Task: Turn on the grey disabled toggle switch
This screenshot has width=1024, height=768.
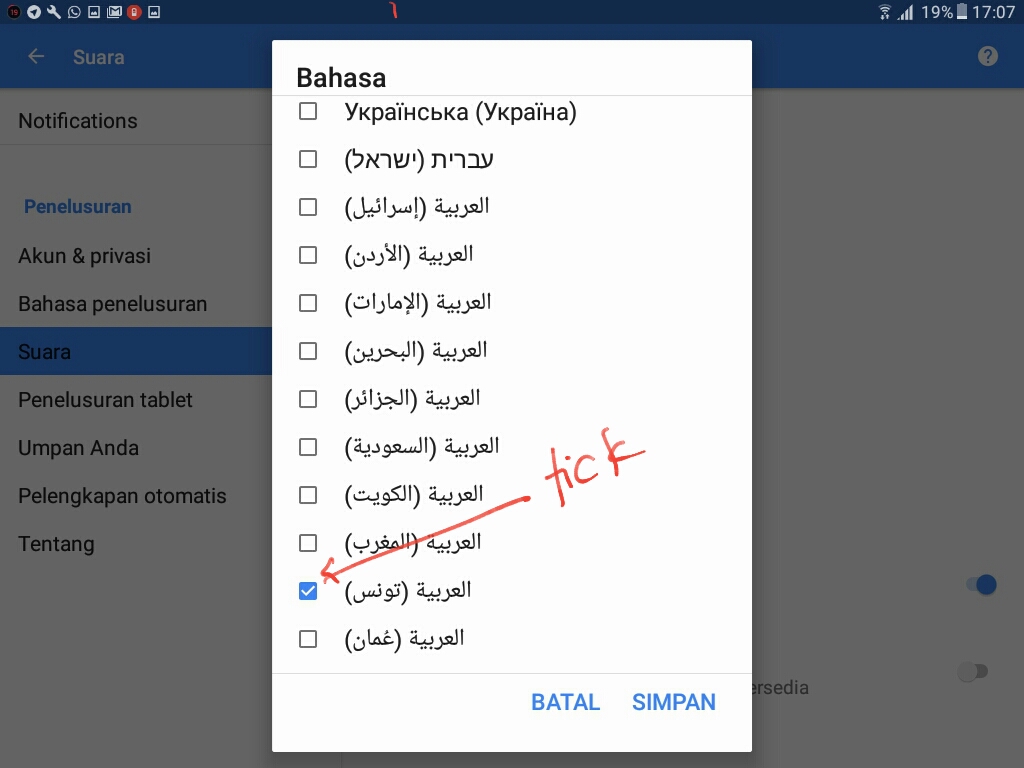Action: (x=971, y=672)
